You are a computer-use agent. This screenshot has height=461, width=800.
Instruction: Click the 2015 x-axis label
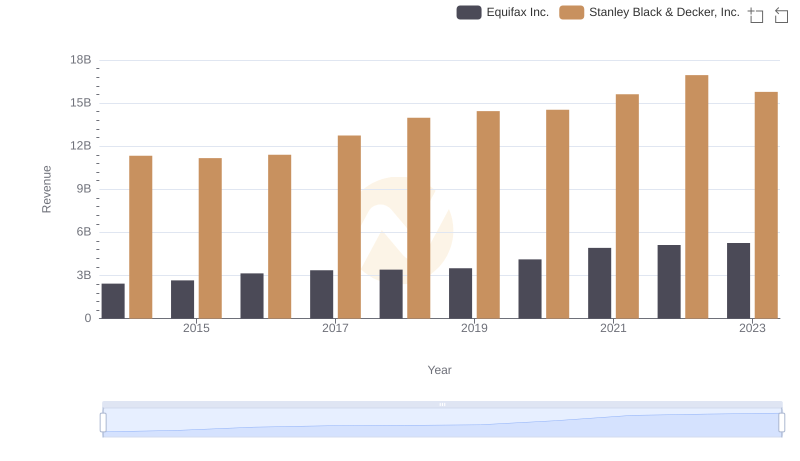tap(196, 328)
